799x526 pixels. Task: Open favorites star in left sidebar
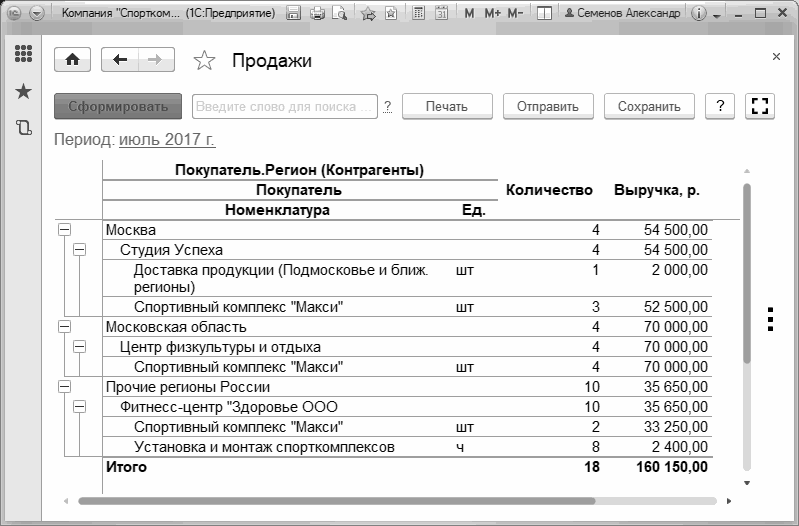click(x=23, y=92)
